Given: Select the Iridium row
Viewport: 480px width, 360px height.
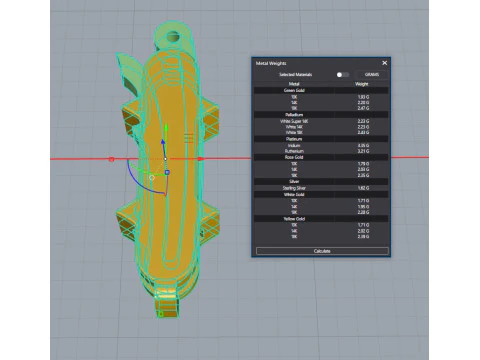Looking at the screenshot, I should click(x=321, y=146).
